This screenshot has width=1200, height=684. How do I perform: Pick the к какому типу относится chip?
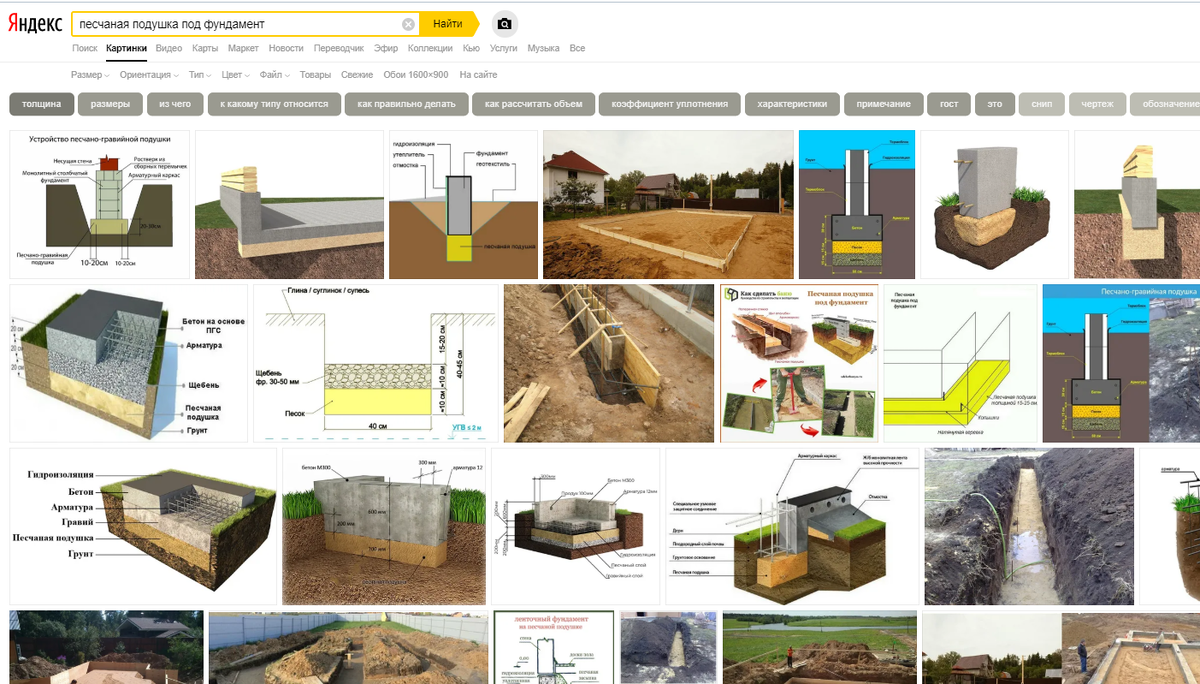tap(274, 104)
